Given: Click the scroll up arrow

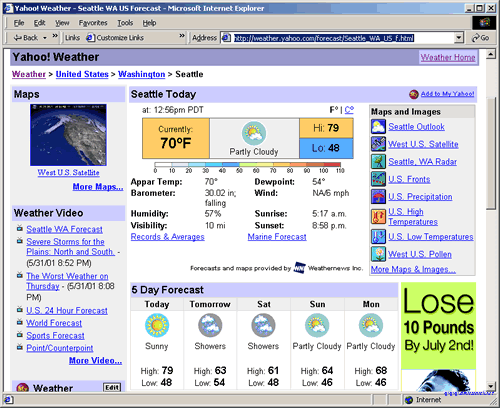Looking at the screenshot, I should point(491,54).
